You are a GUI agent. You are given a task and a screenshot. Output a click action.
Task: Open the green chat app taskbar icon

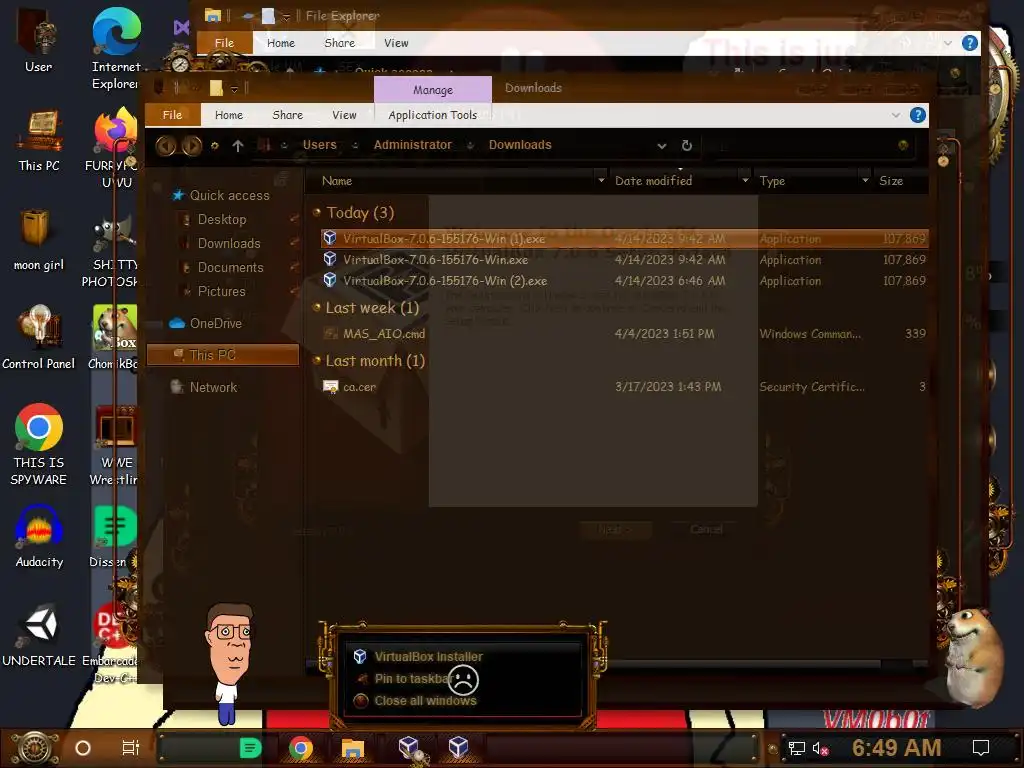[250, 748]
